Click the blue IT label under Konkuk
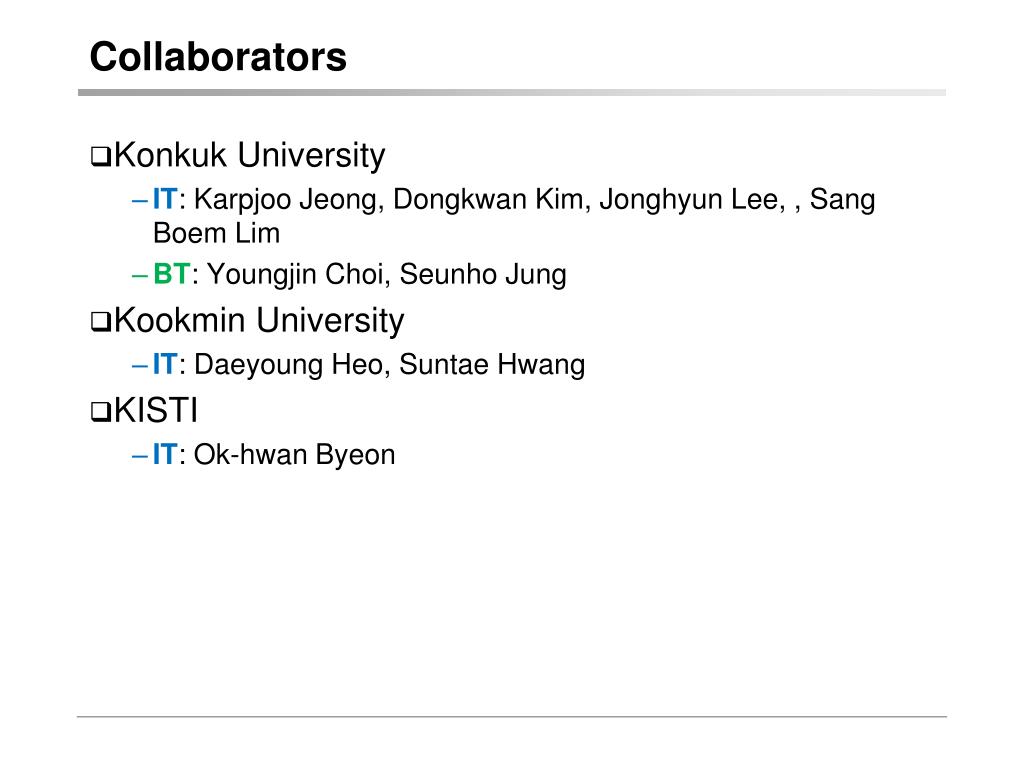This screenshot has width=1024, height=768. click(x=165, y=199)
